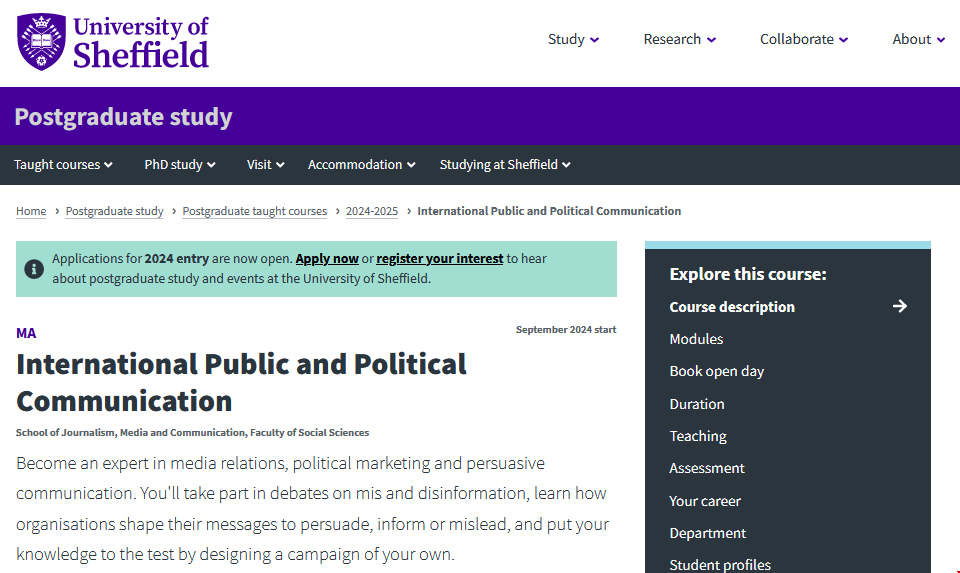
Task: Open Book open day in sidebar
Action: point(716,371)
